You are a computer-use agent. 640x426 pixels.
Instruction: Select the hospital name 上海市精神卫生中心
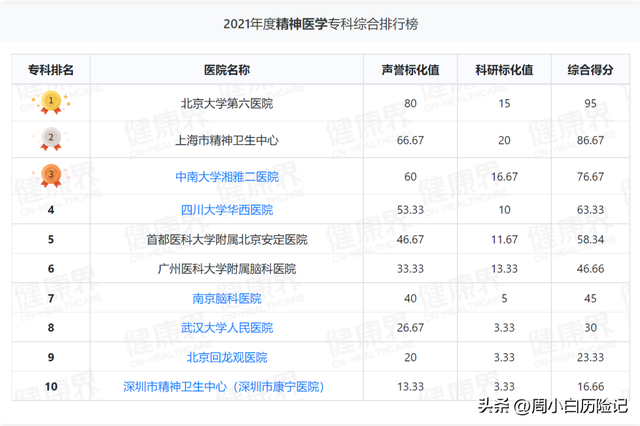[227, 140]
